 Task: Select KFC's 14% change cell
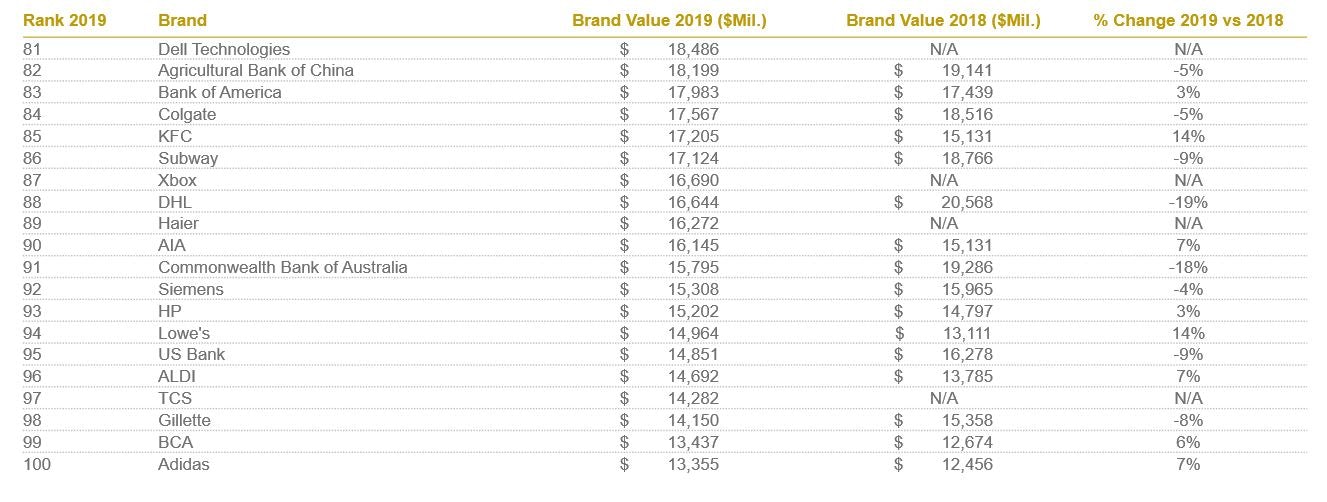click(x=1188, y=137)
